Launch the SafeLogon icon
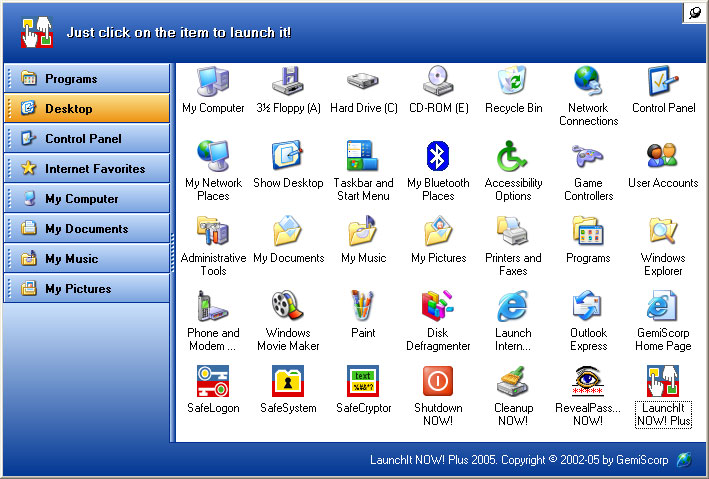Screen dimensions: 709x479 pos(213,381)
